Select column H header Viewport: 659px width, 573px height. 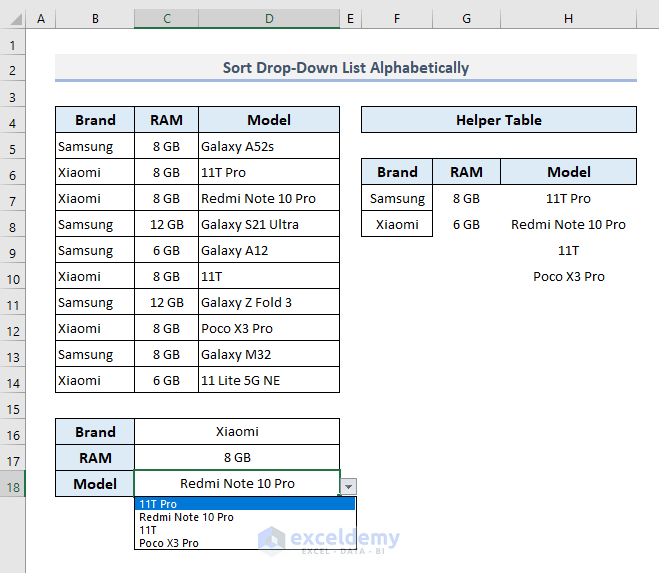[568, 19]
